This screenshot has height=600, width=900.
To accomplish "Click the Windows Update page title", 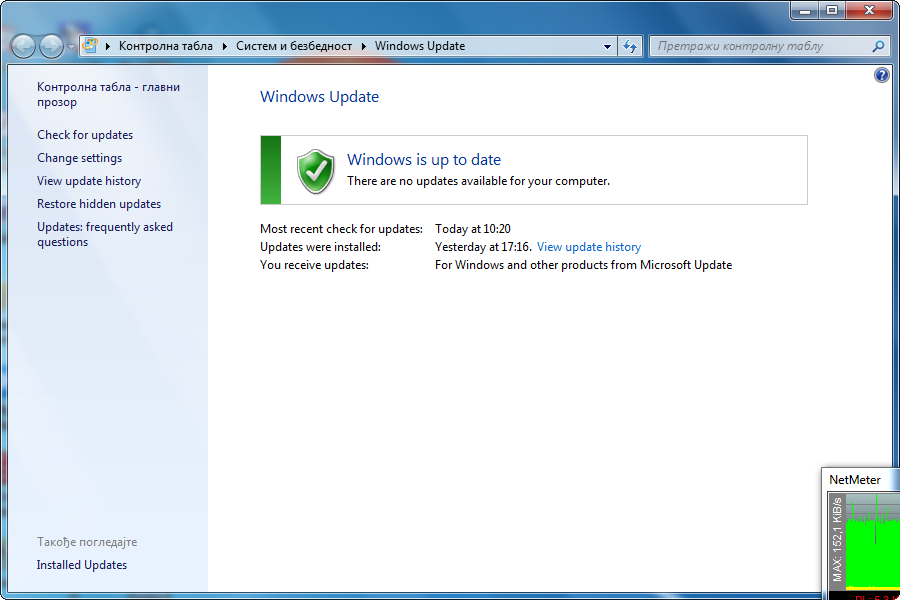I will click(319, 96).
